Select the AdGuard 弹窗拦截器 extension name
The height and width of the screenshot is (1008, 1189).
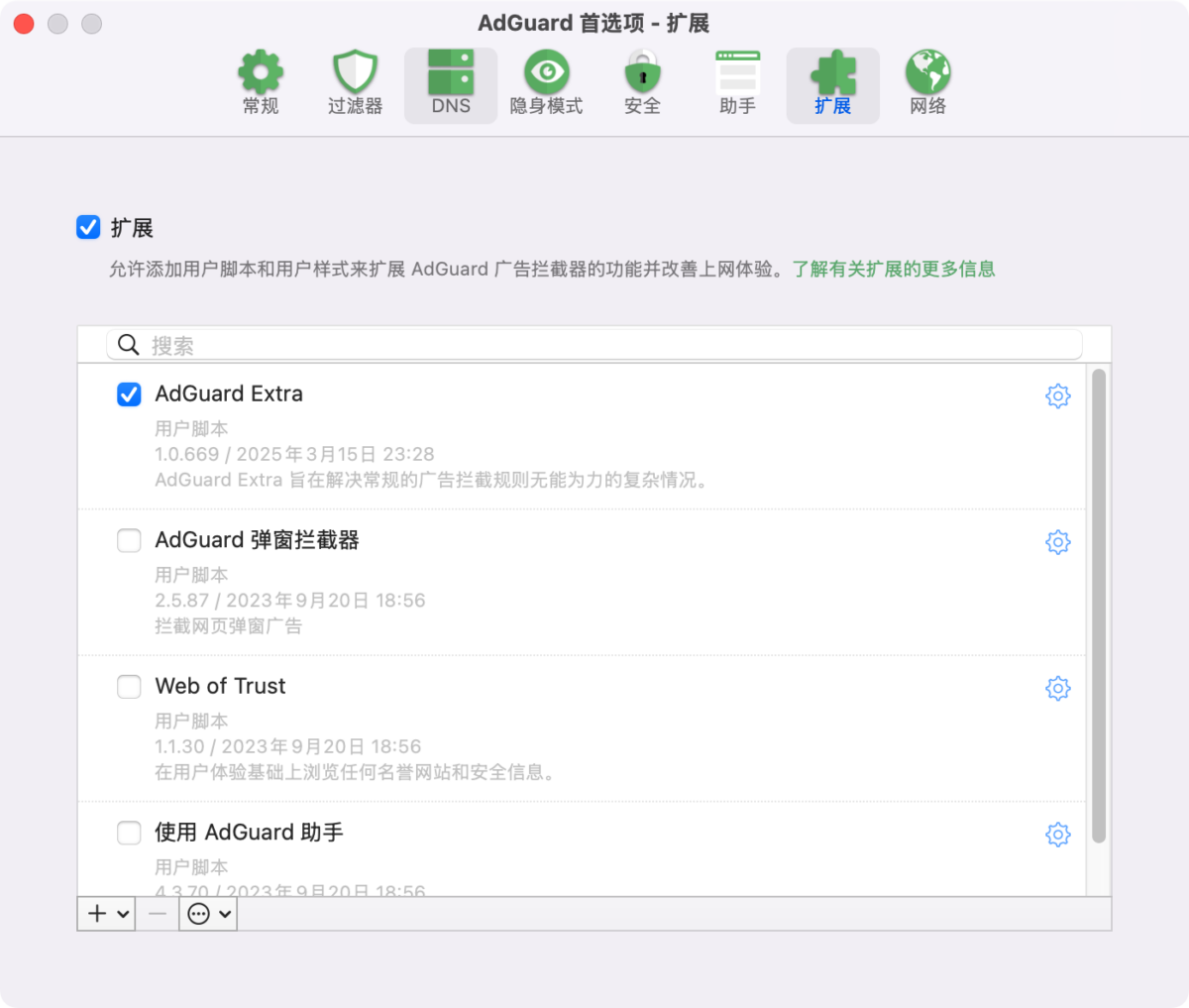tap(257, 540)
